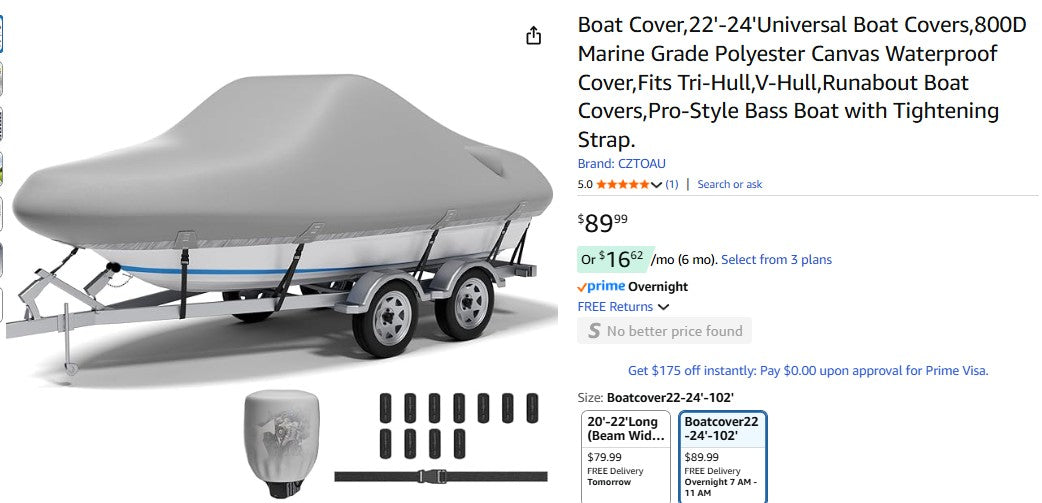Click the S icon beside 'No better price found'
The image size is (1042, 503).
click(594, 331)
